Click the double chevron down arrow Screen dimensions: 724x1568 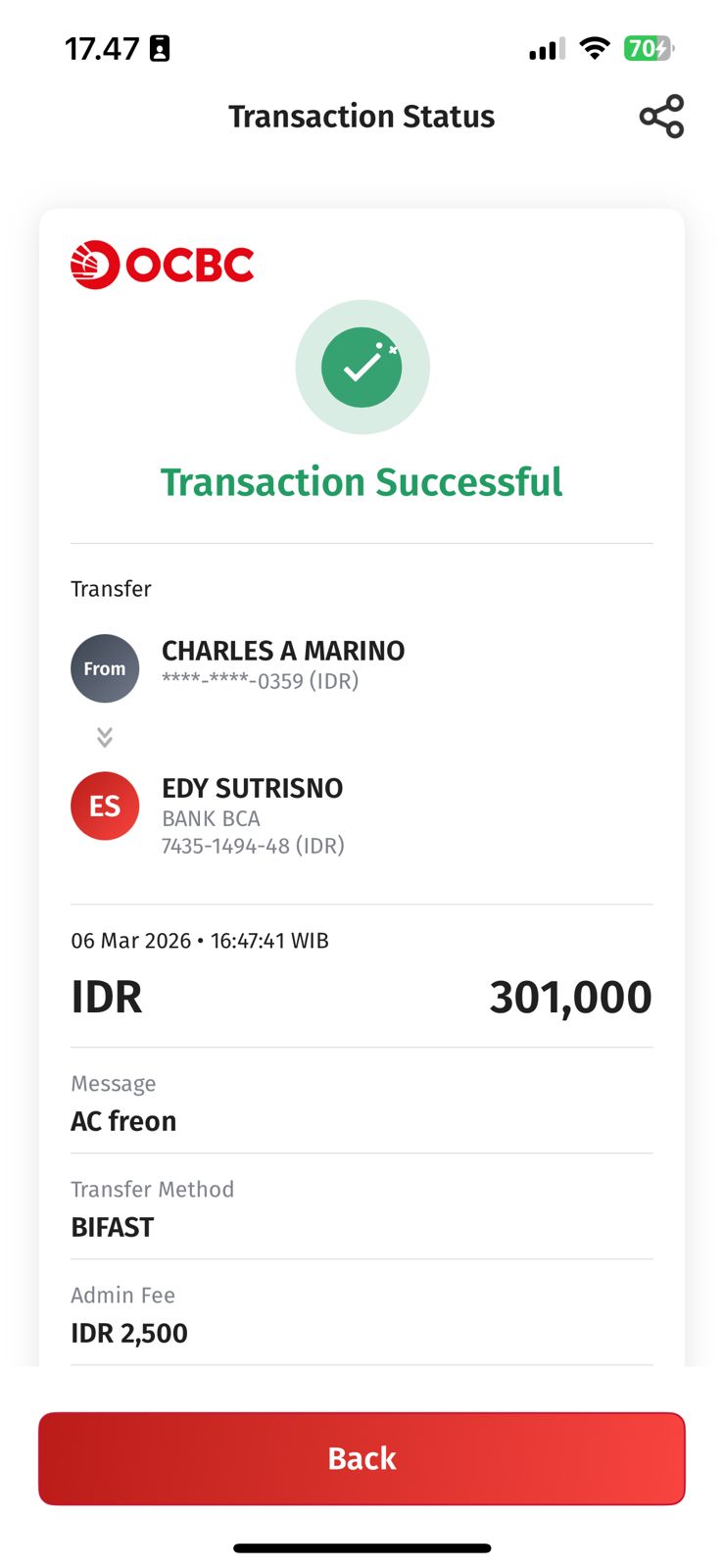coord(105,737)
